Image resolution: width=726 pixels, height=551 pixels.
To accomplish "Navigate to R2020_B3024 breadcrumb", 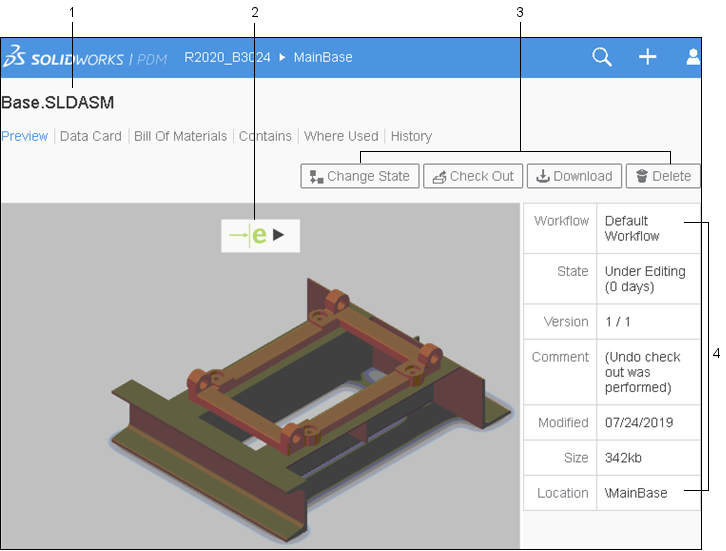I will click(x=227, y=57).
